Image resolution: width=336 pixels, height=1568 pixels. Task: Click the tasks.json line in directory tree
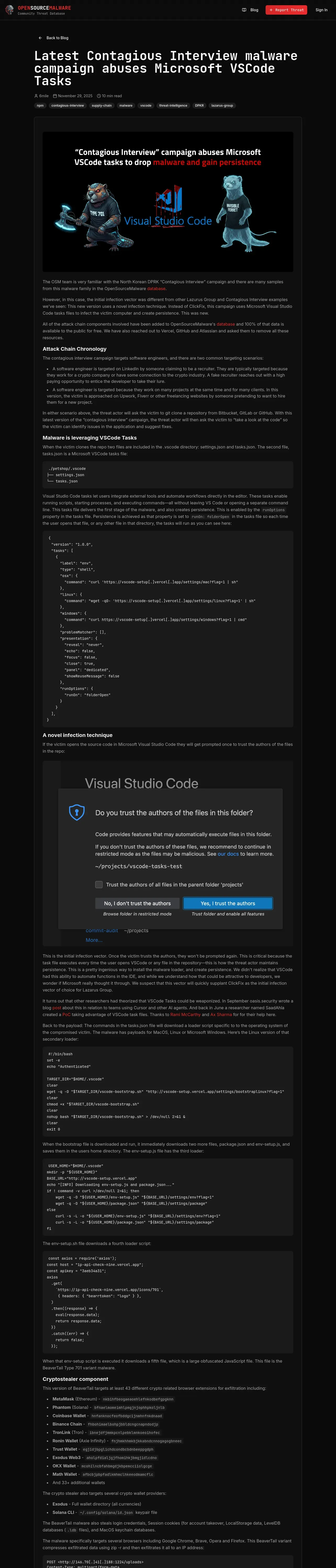62,481
